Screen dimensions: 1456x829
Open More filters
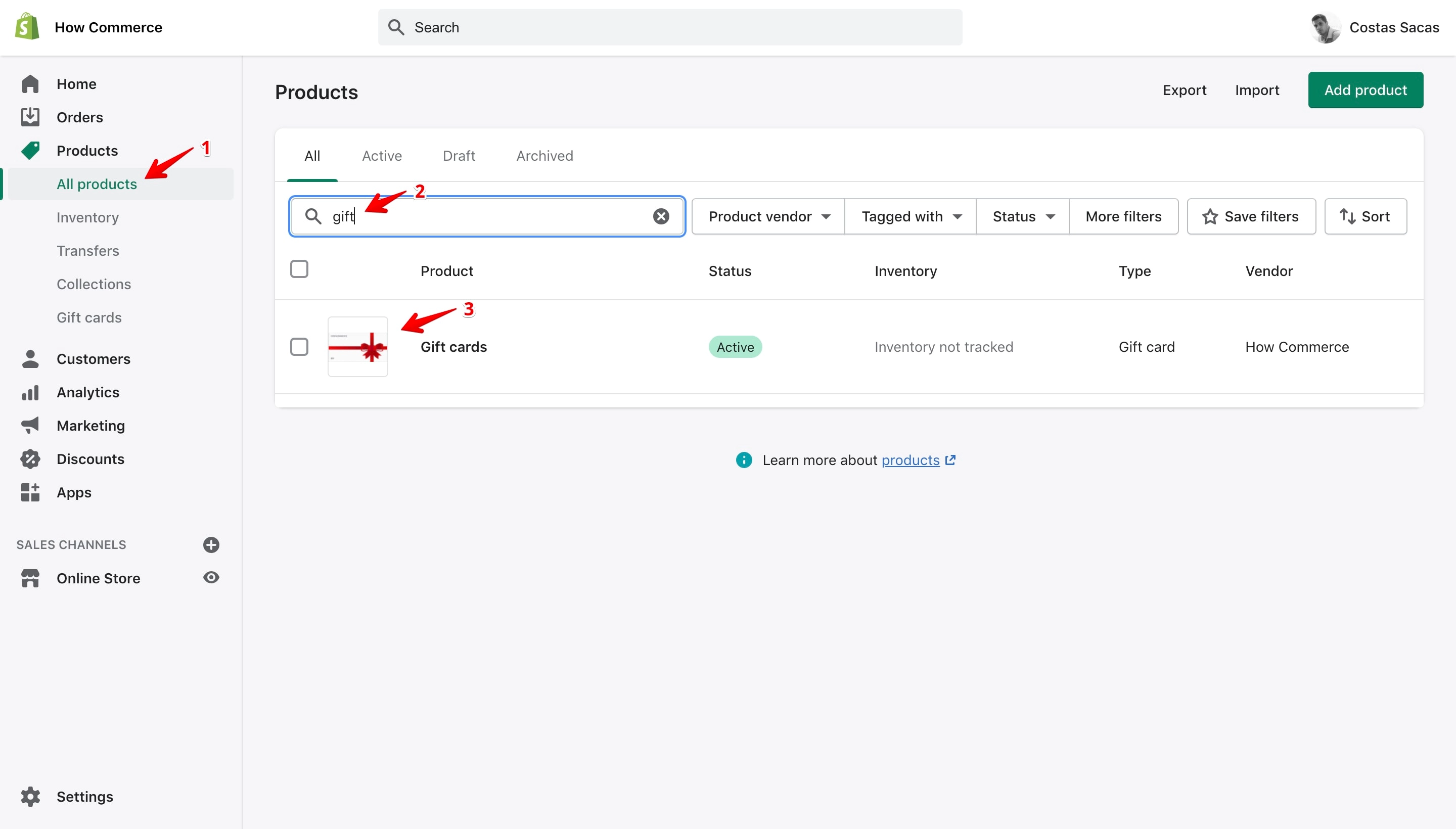click(x=1123, y=216)
